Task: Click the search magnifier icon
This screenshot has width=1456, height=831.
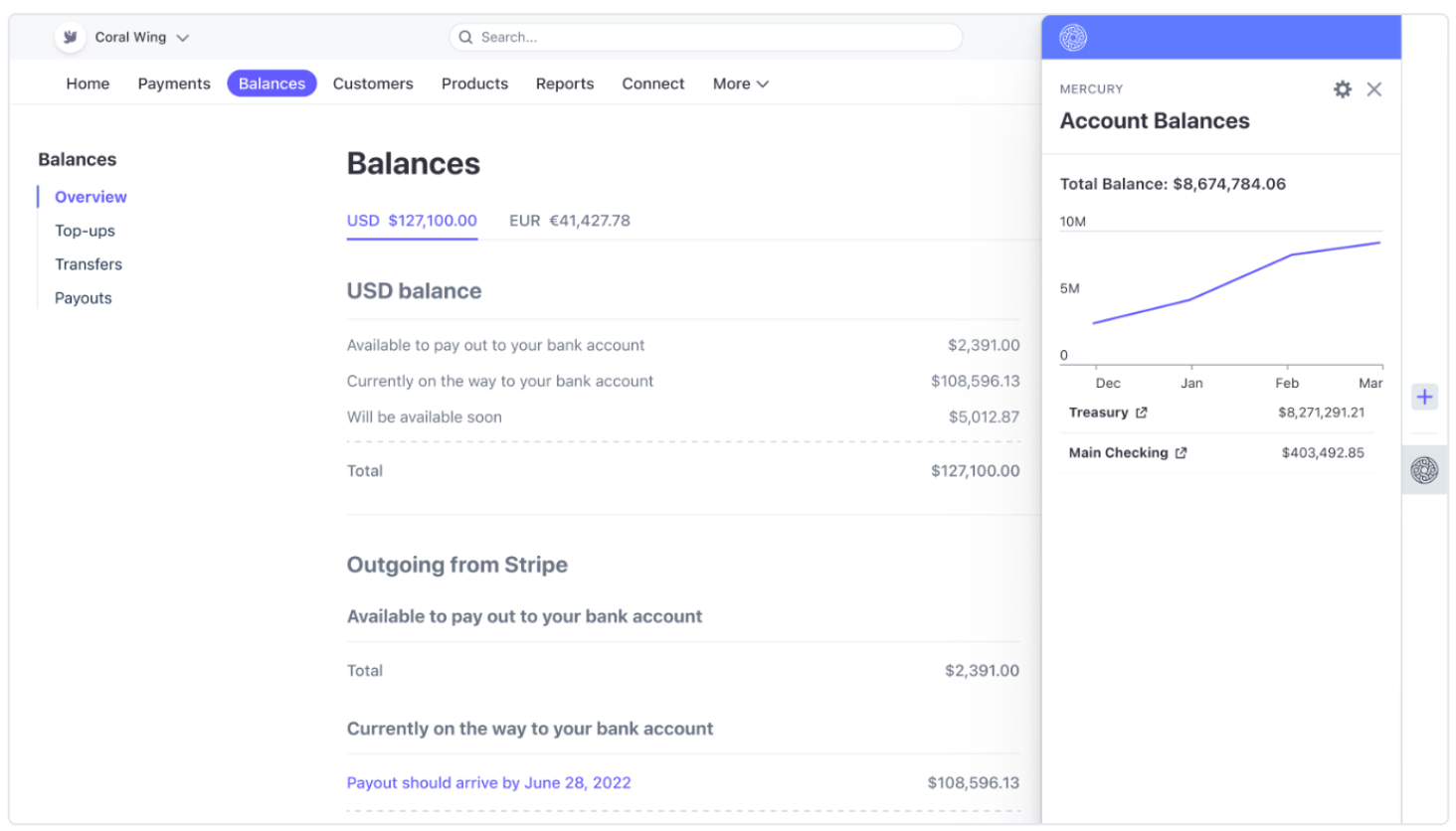Action: tap(465, 38)
